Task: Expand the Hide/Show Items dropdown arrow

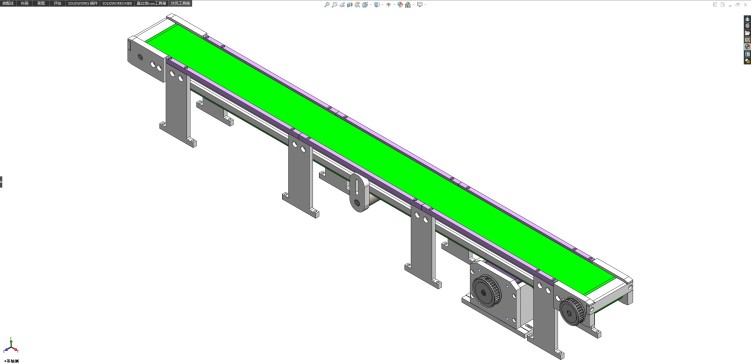Action: 394,5
